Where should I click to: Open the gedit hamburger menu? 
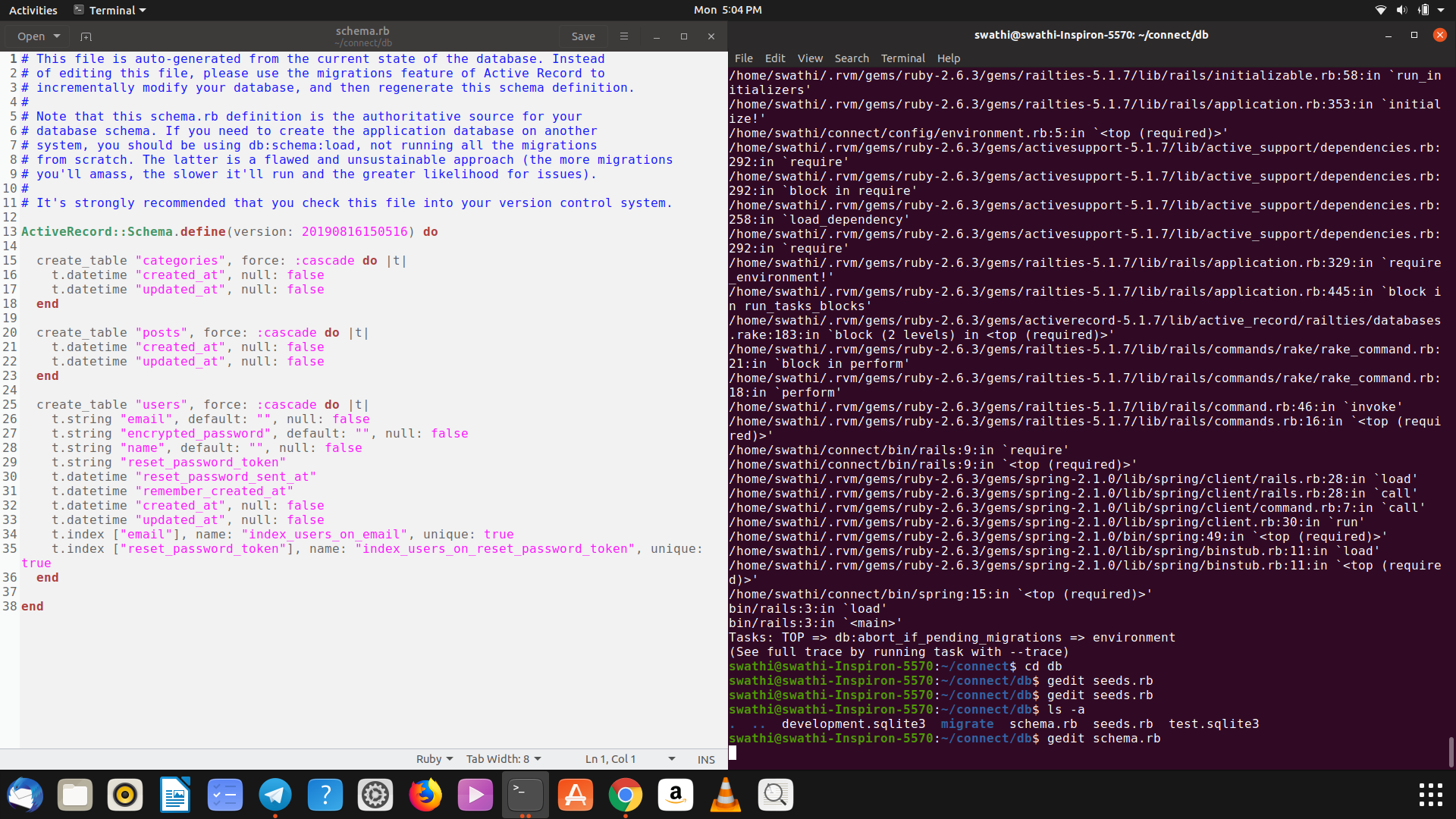pyautogui.click(x=623, y=36)
